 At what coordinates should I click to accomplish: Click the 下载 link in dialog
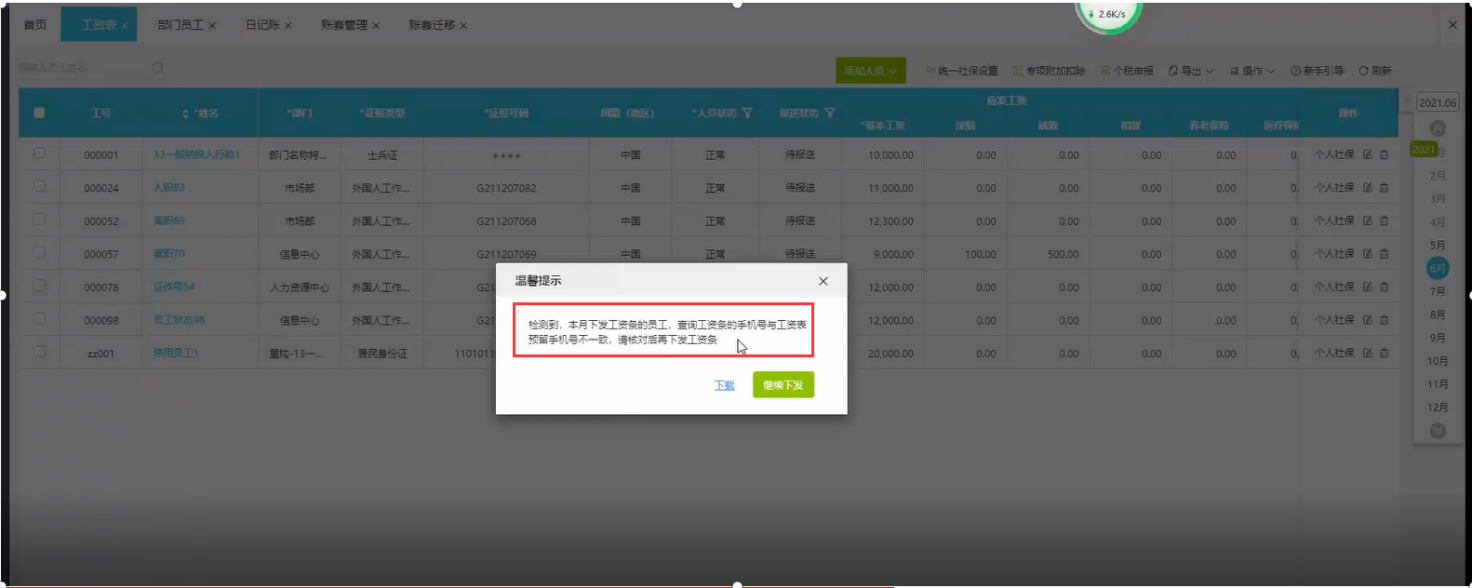coord(724,385)
